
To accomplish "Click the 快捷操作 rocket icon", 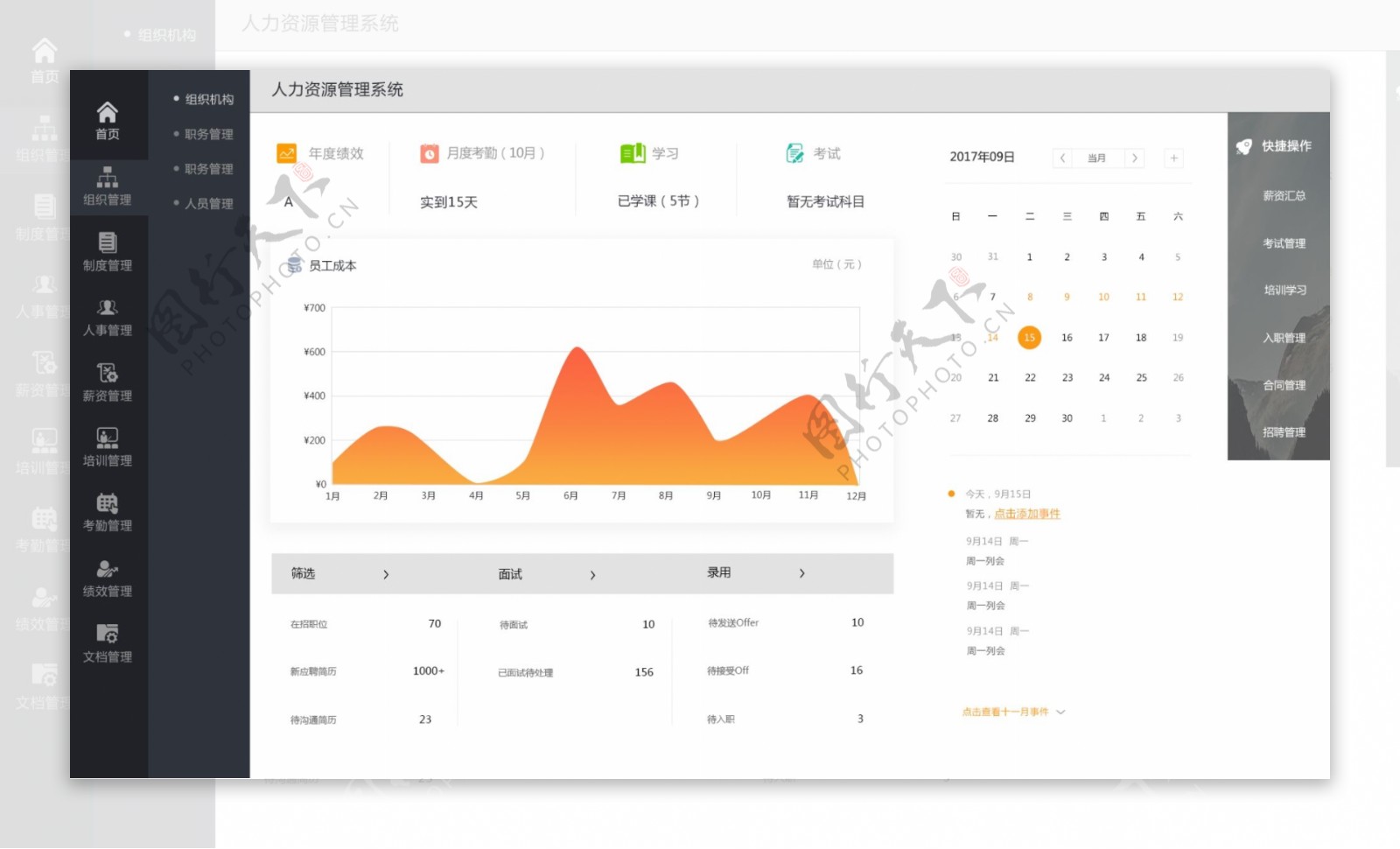I will pos(1243,146).
